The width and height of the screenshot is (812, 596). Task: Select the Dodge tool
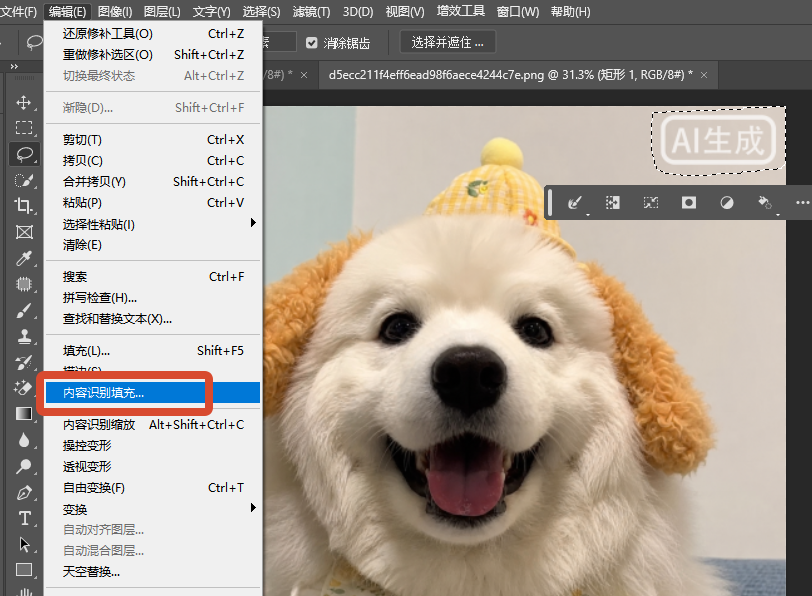tap(24, 466)
